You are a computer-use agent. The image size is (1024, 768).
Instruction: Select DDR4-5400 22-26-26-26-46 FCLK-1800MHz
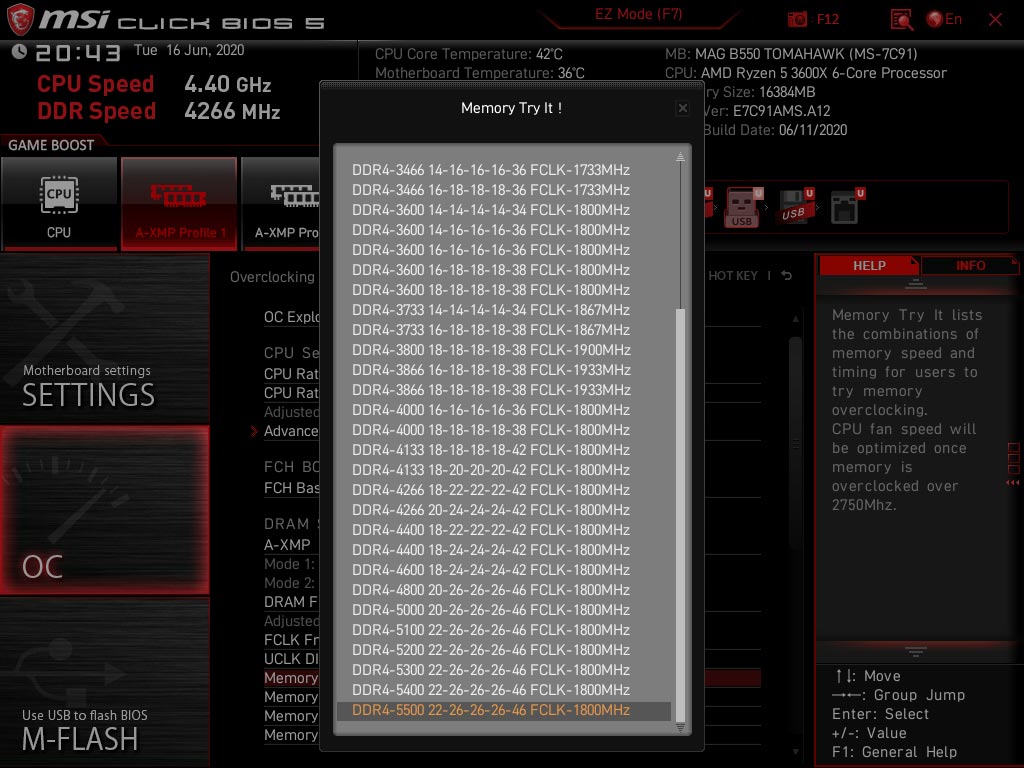(x=490, y=690)
